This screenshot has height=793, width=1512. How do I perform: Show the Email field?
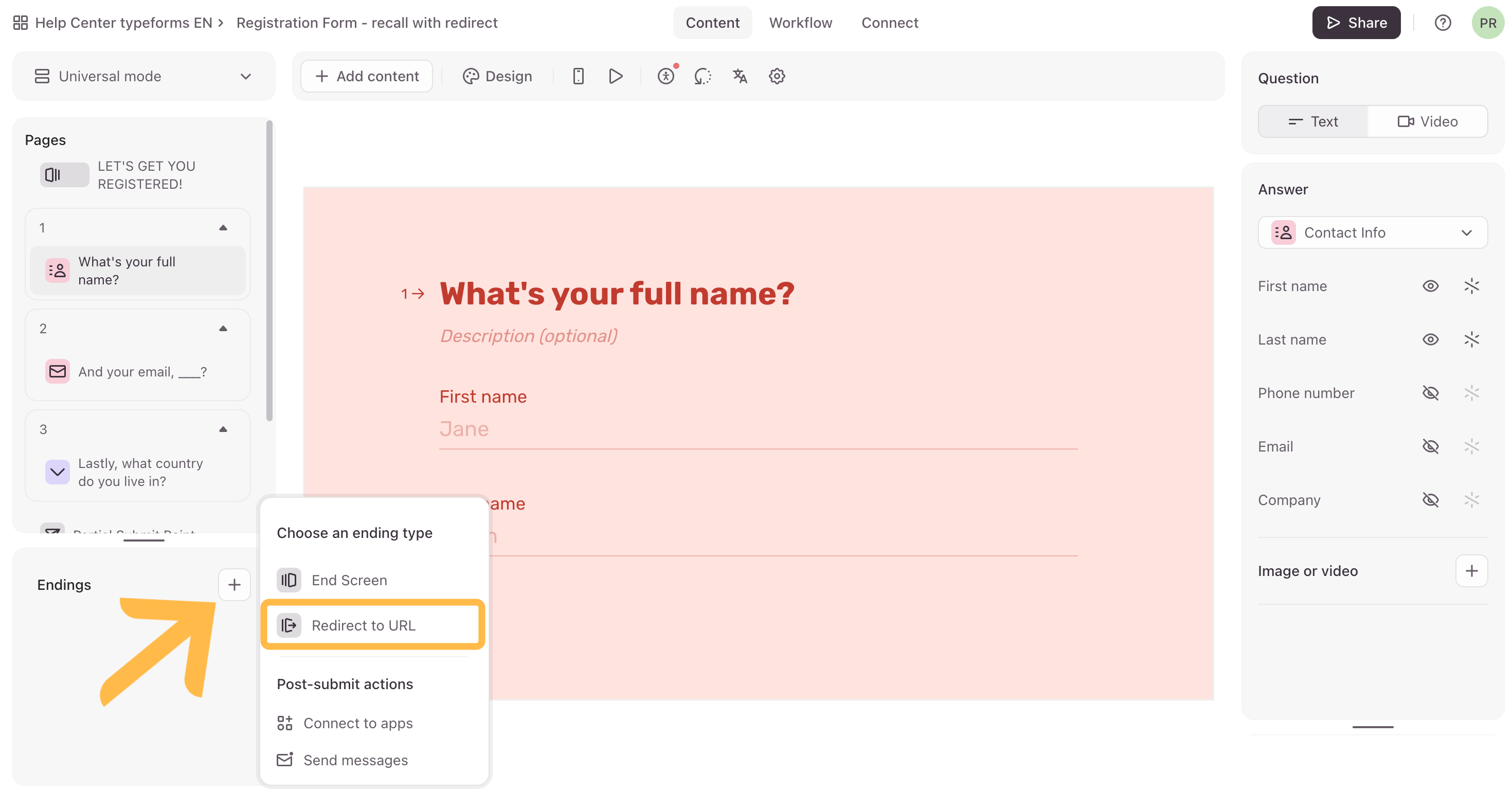[x=1430, y=447]
